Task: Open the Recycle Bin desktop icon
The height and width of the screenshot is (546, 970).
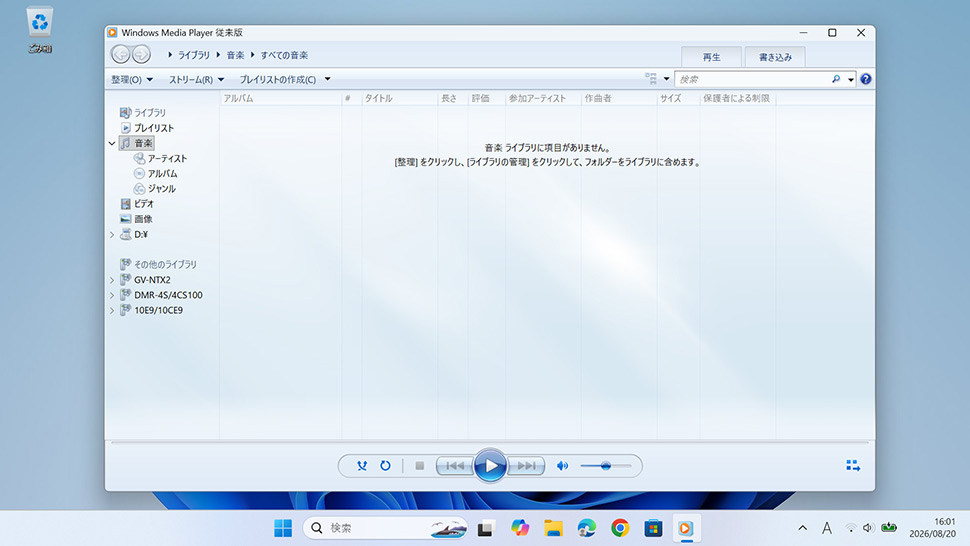Action: 40,30
